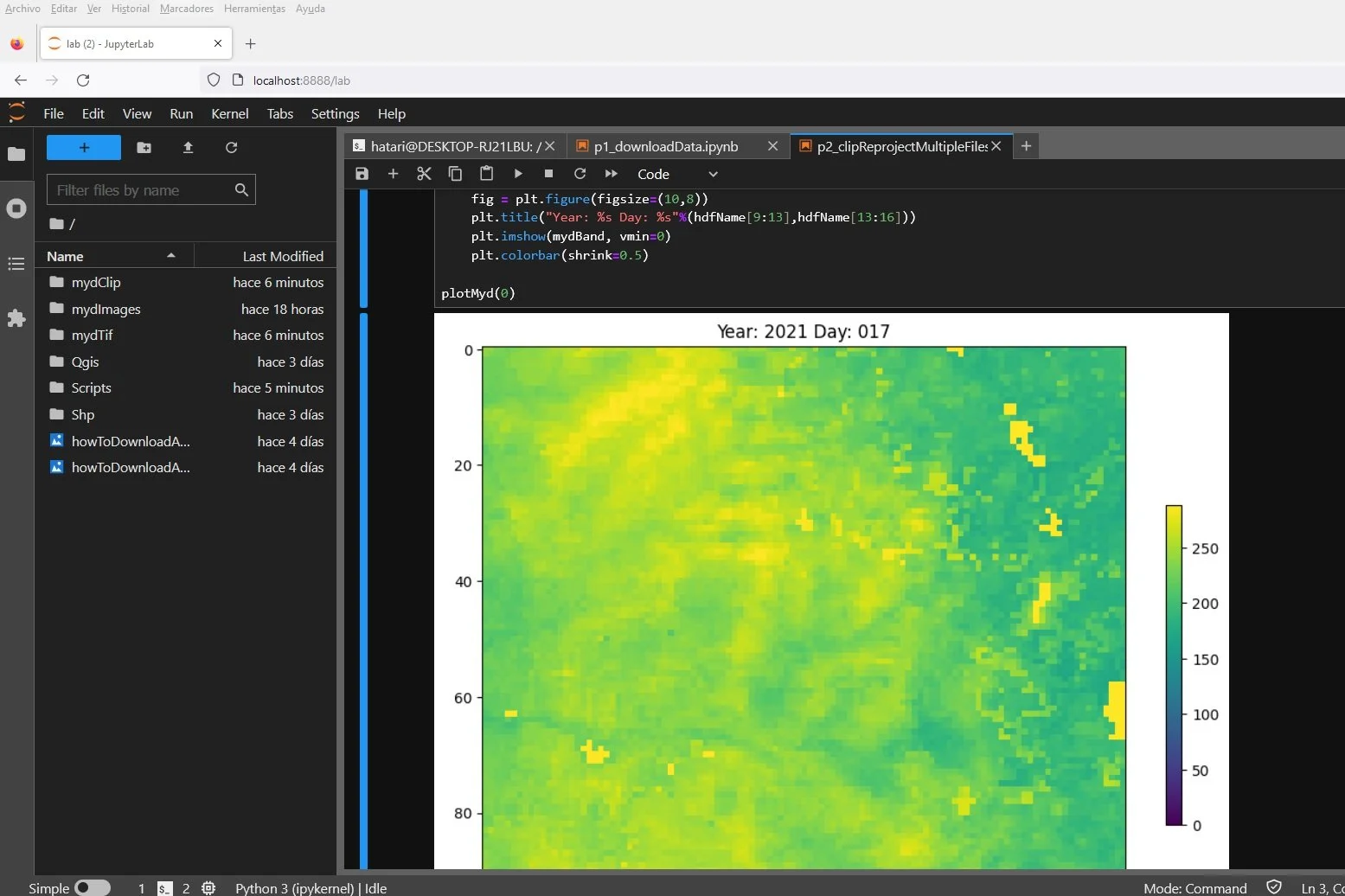Interrupt the kernel with stop icon
This screenshot has height=896, width=1345.
click(x=548, y=174)
